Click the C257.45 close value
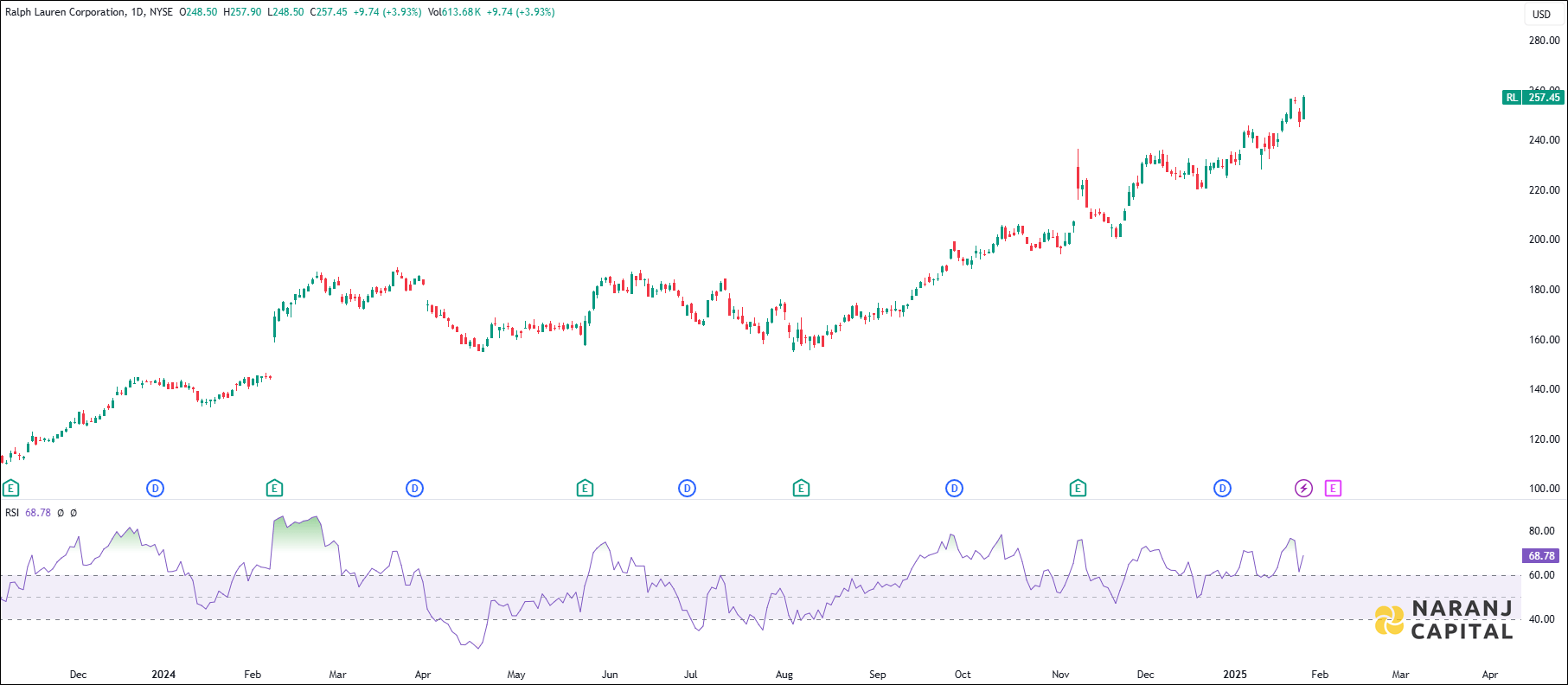This screenshot has width=1568, height=685. tap(329, 12)
